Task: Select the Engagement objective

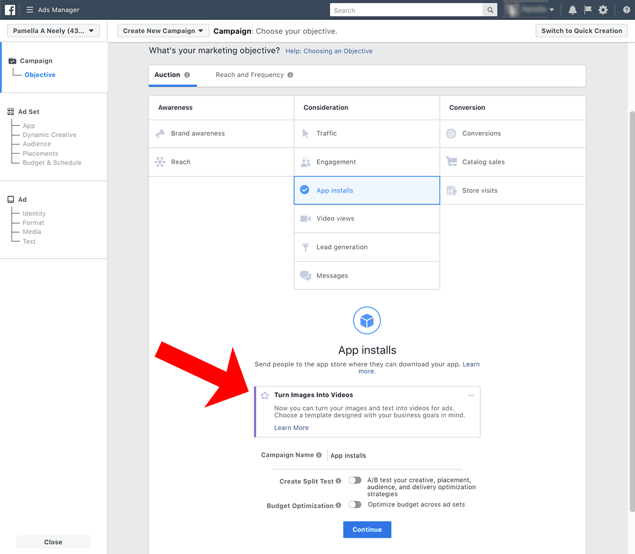Action: [367, 162]
